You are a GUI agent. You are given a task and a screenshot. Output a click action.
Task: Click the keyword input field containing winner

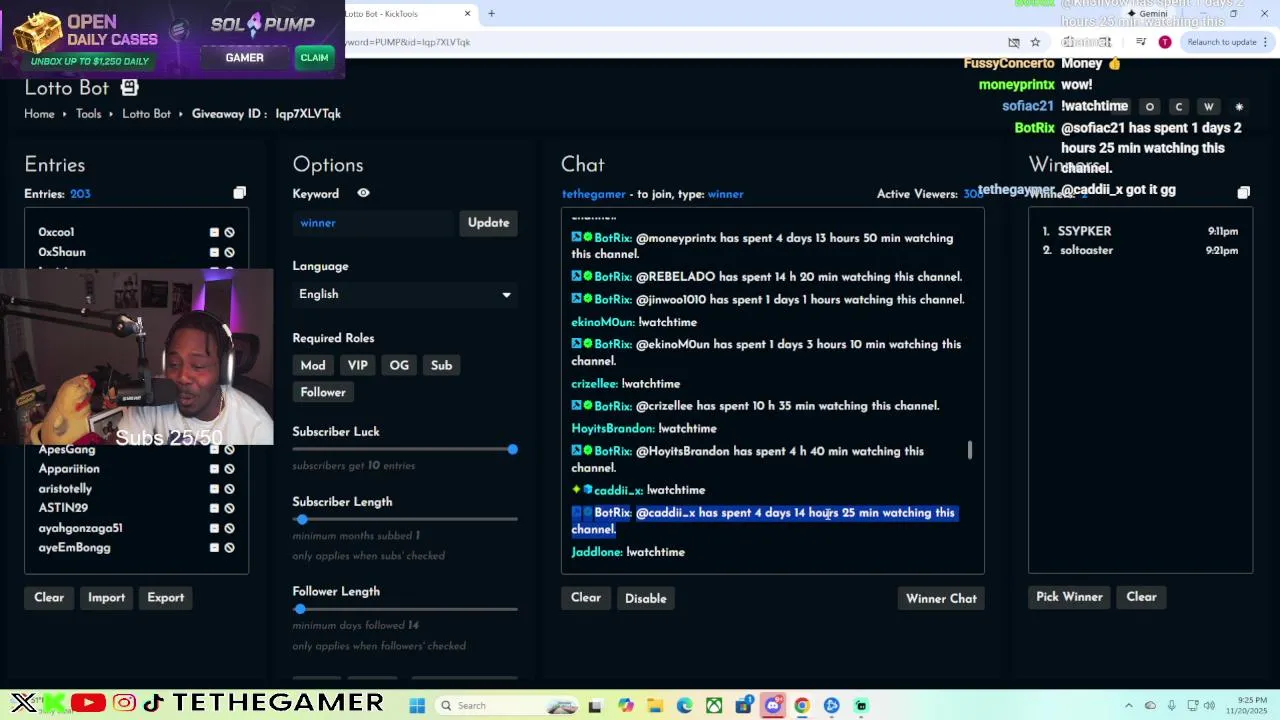tap(375, 223)
